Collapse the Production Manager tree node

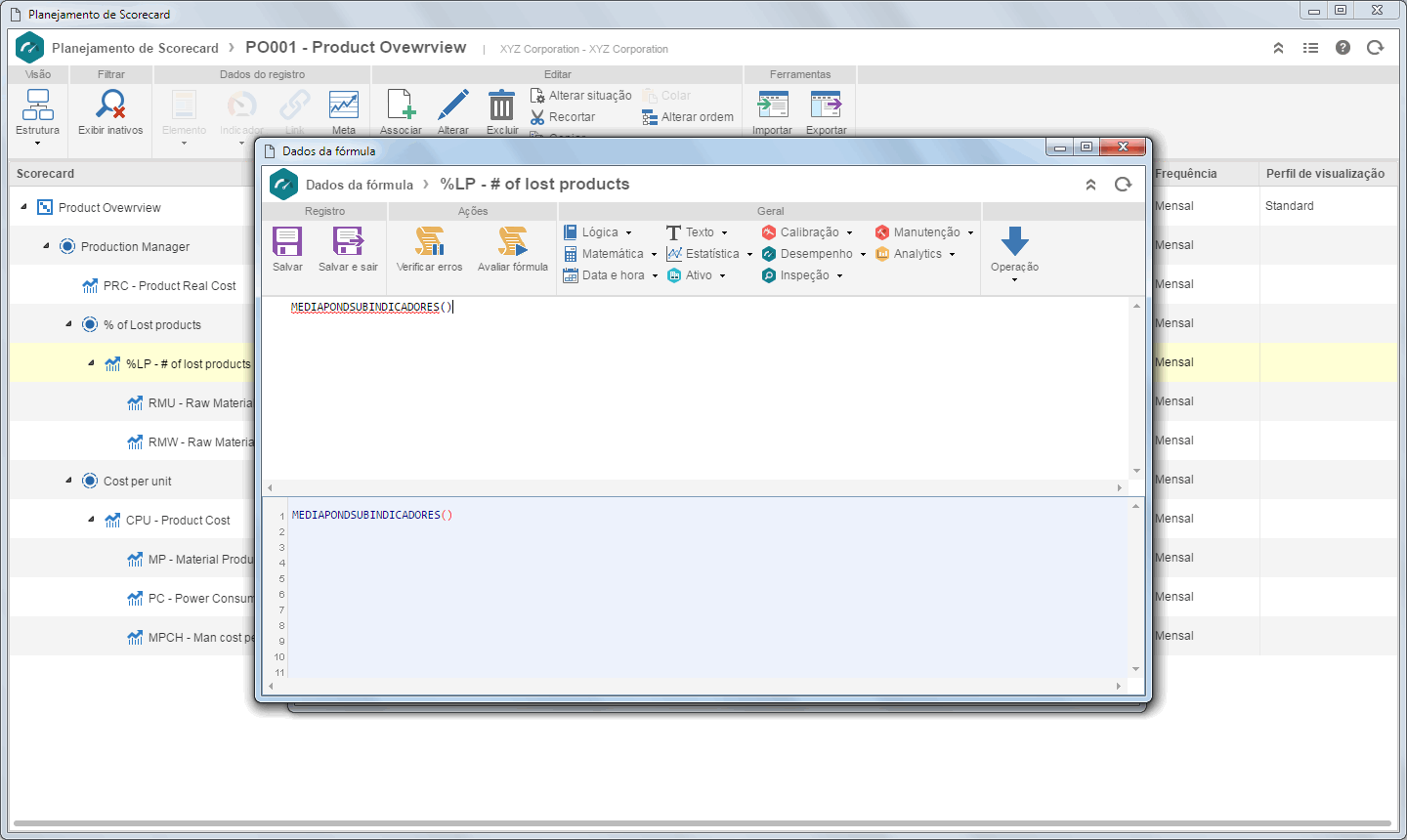coord(46,246)
